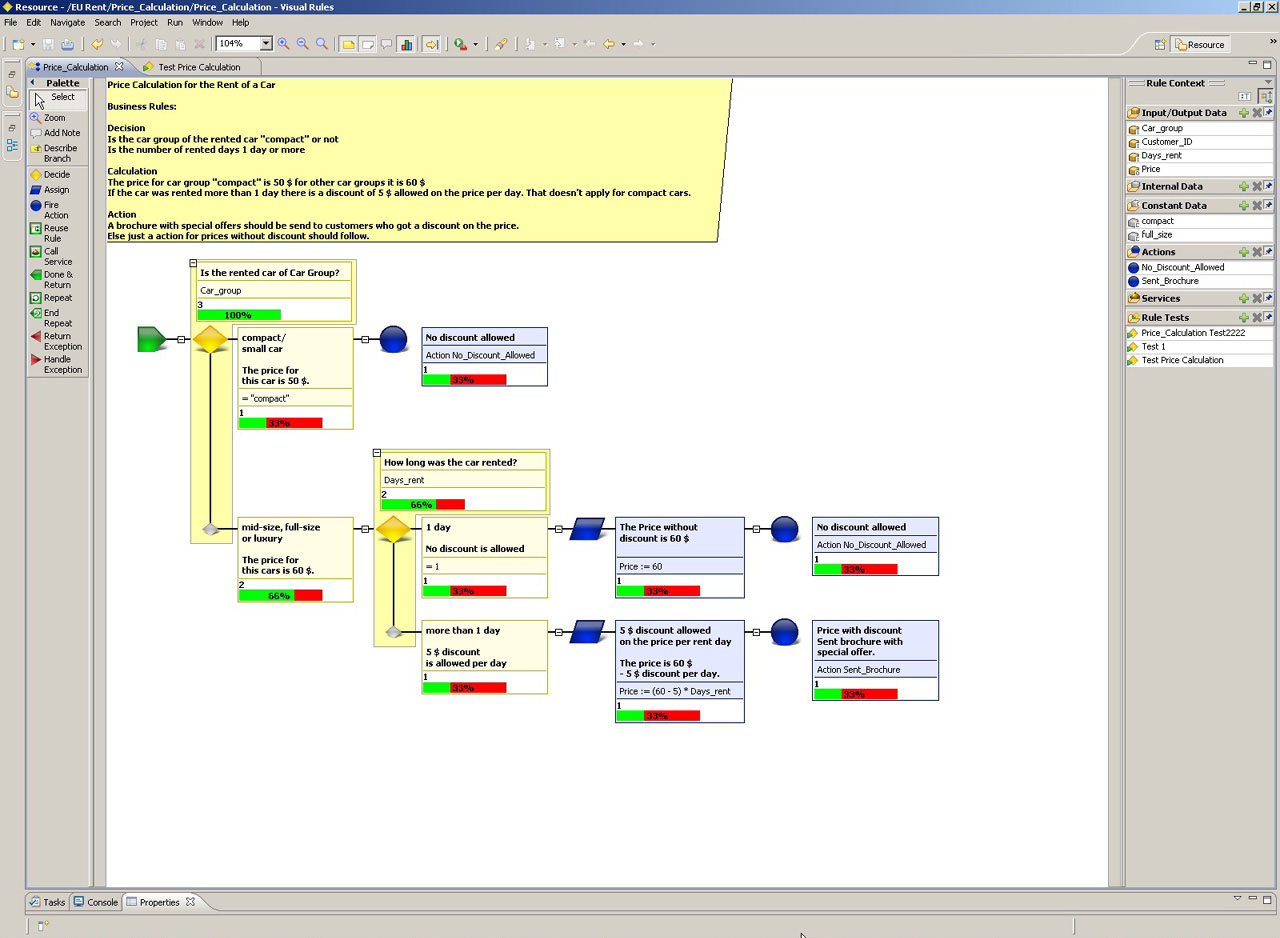Open the Run button dropdown arrow
Screen dimensions: 1280x938
473,43
